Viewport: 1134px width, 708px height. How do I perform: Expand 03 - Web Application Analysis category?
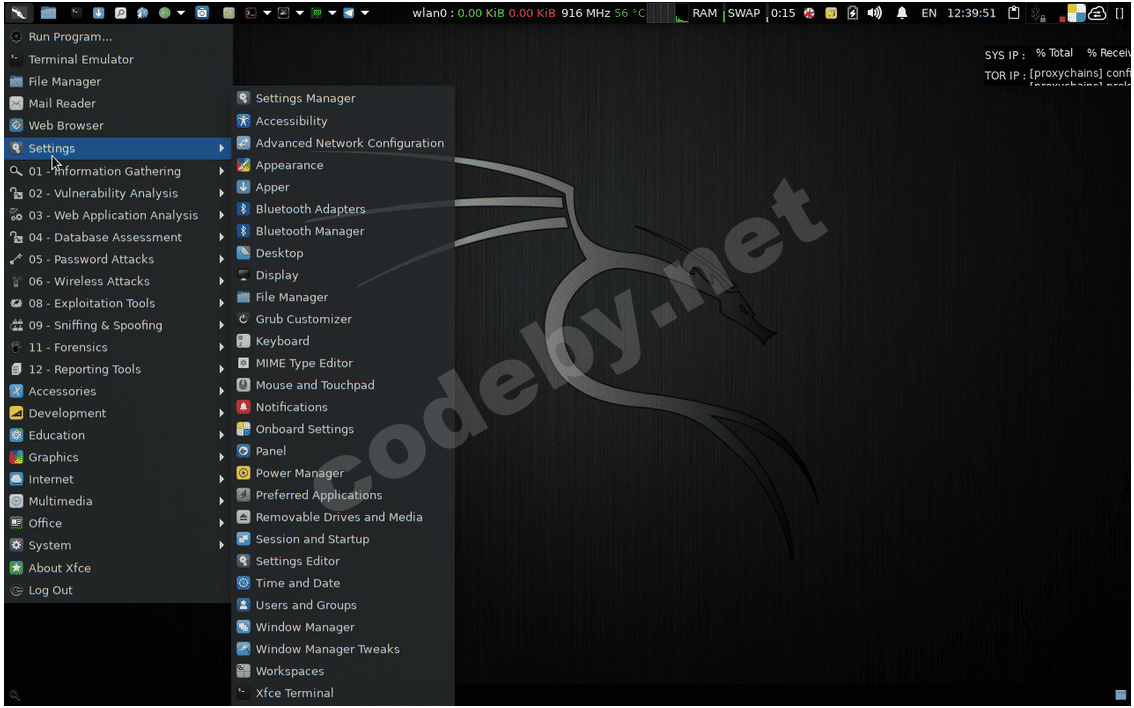pos(118,216)
